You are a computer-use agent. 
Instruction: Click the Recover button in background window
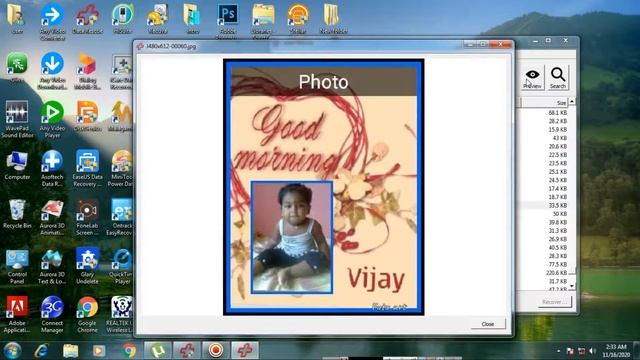click(x=554, y=302)
